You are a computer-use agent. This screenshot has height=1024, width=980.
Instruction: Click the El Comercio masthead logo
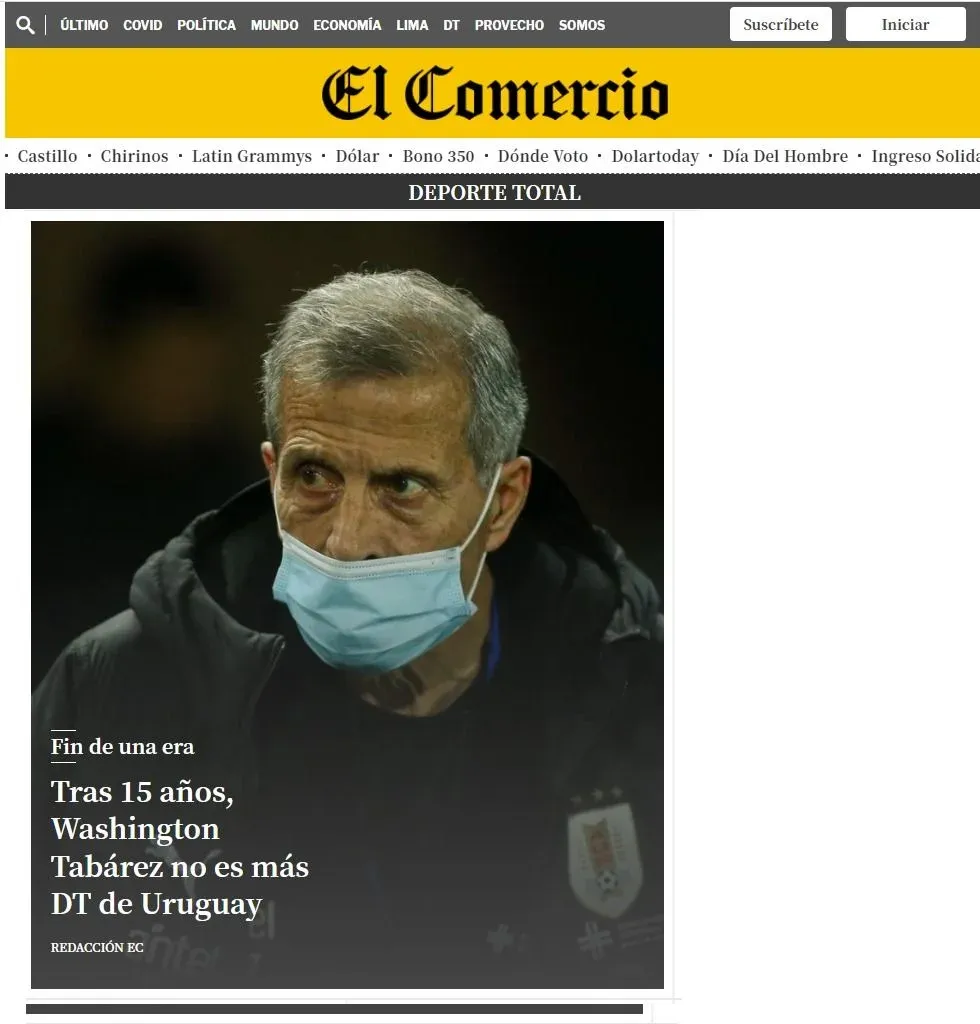coord(495,93)
